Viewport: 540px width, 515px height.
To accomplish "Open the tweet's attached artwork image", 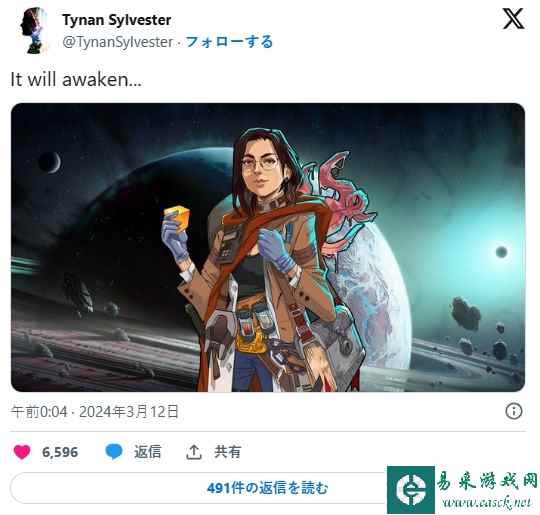I will point(268,247).
